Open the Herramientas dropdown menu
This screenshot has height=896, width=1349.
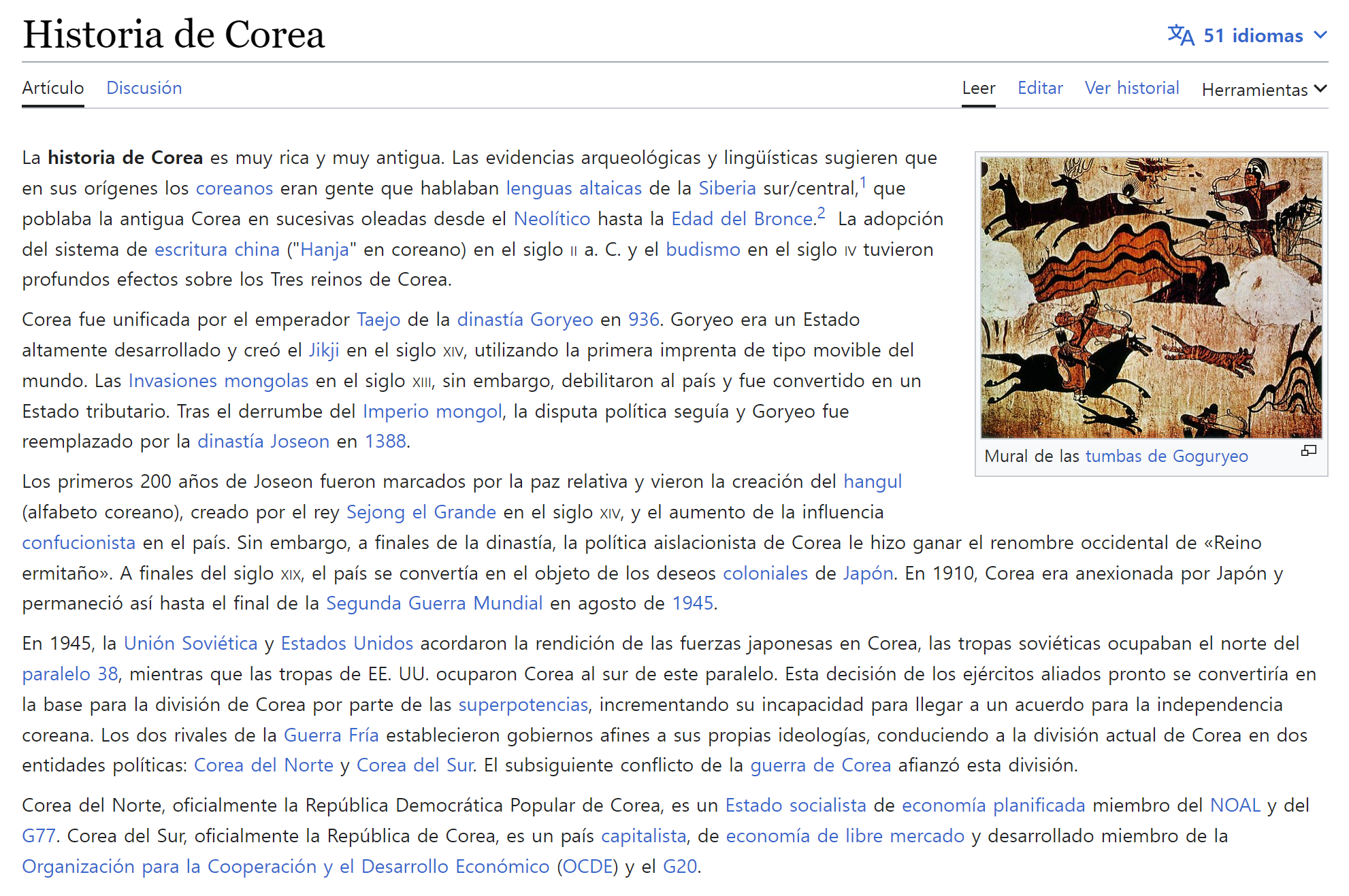(x=1264, y=89)
